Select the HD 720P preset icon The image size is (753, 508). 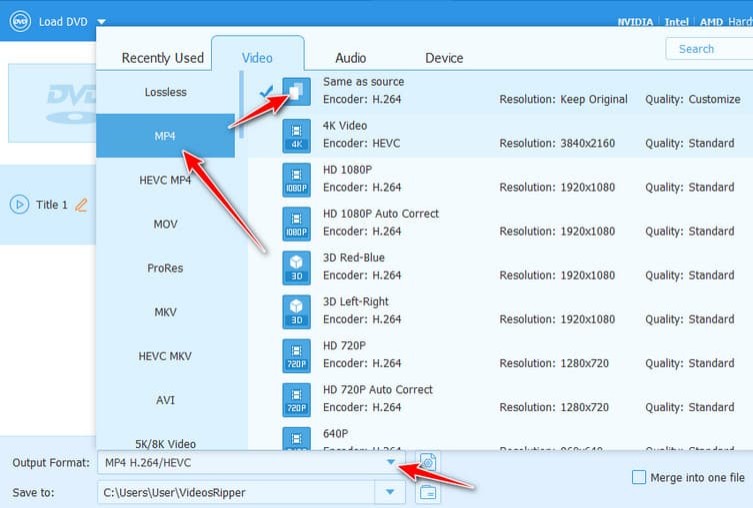click(296, 356)
